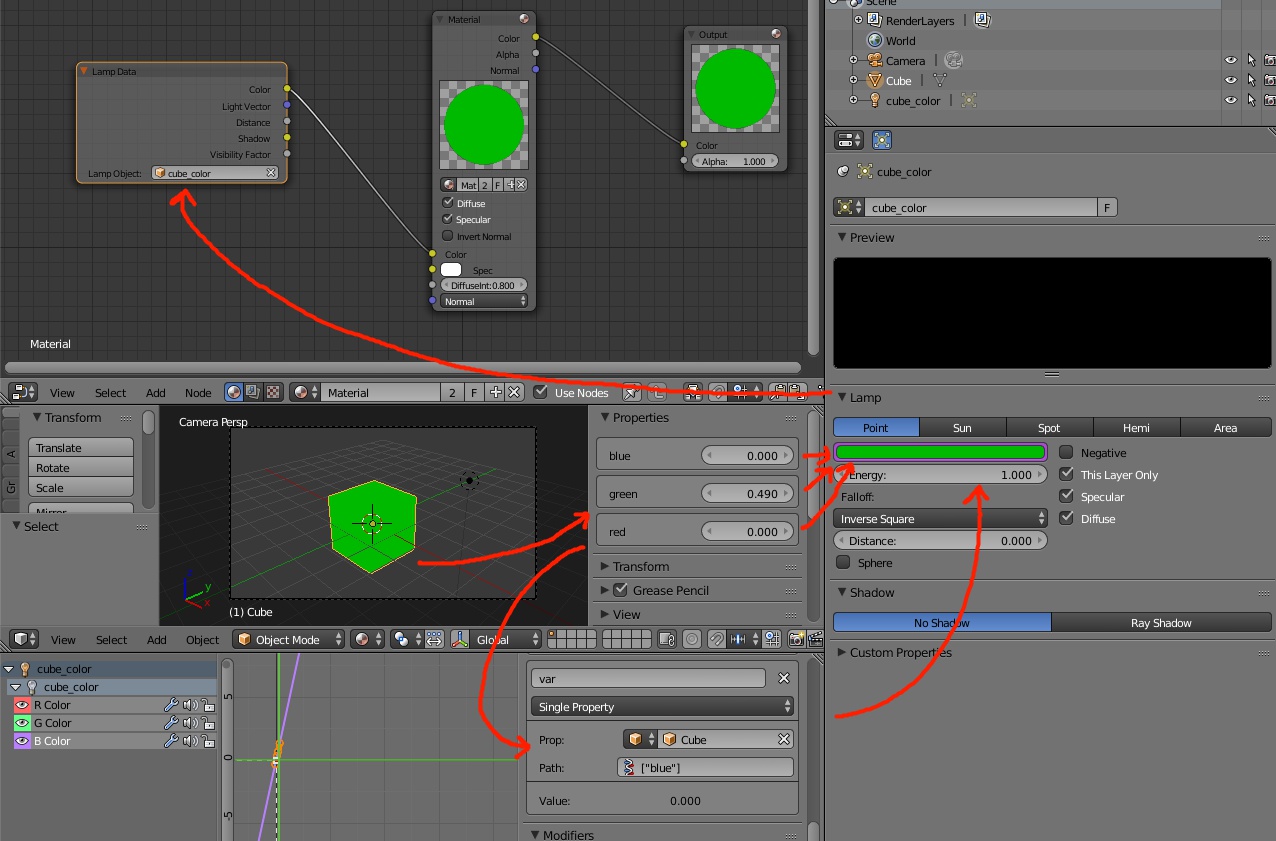Uncheck This Layer Only
The height and width of the screenshot is (841, 1276).
tap(1066, 475)
